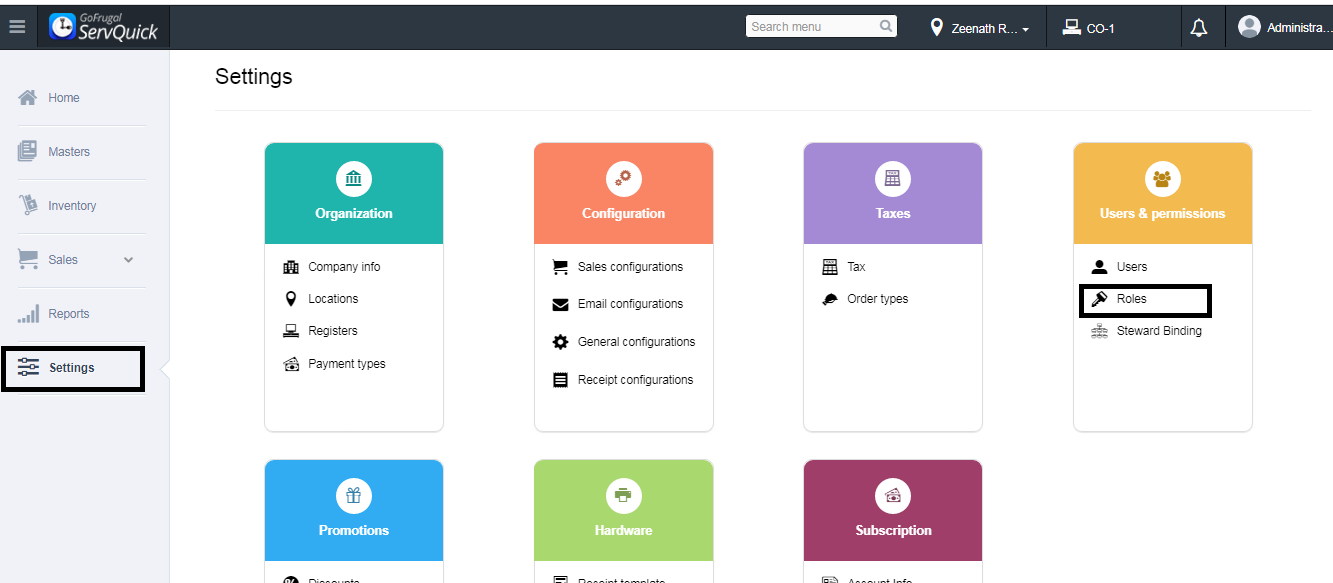
Task: Click the Organization bank icon
Action: [354, 179]
